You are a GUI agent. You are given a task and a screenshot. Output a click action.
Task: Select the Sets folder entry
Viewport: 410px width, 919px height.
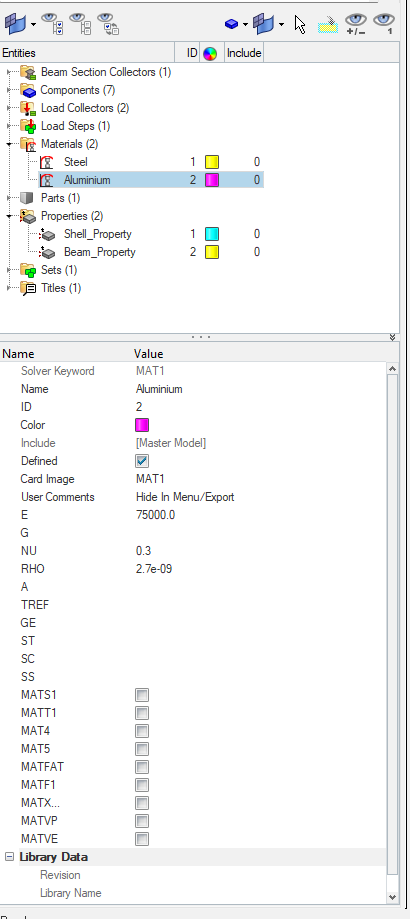tap(59, 270)
